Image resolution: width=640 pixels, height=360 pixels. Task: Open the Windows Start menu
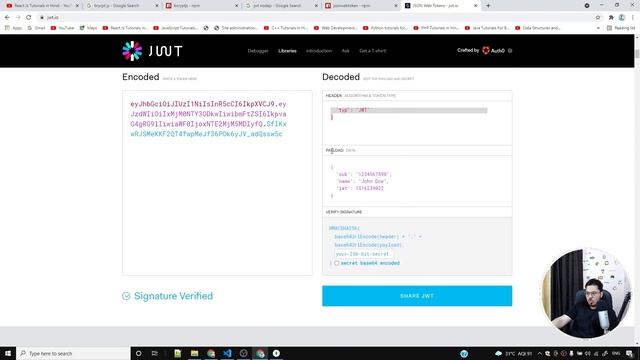8,353
